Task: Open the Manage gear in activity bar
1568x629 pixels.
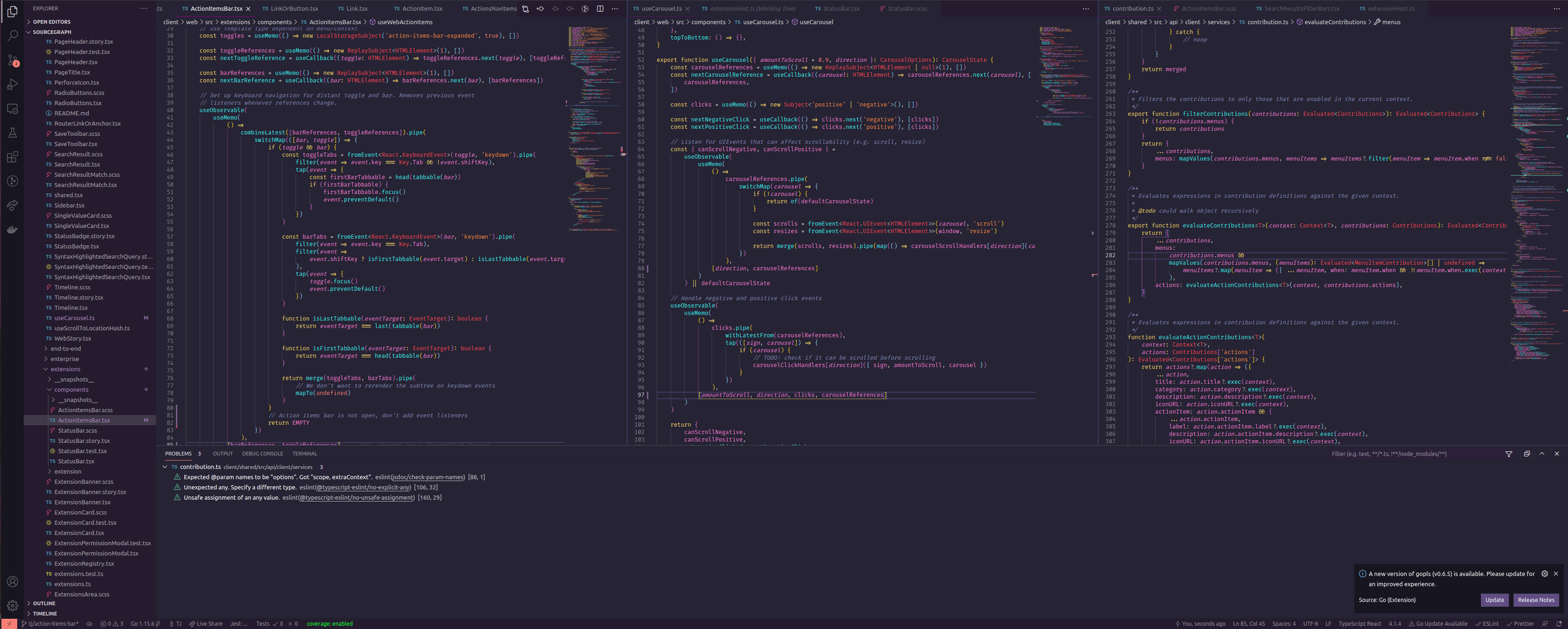Action: [x=12, y=606]
